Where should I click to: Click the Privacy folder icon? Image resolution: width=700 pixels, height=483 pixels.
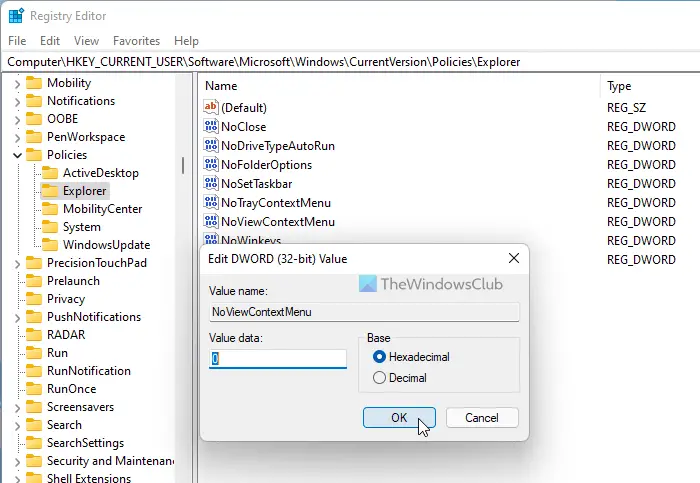34,299
